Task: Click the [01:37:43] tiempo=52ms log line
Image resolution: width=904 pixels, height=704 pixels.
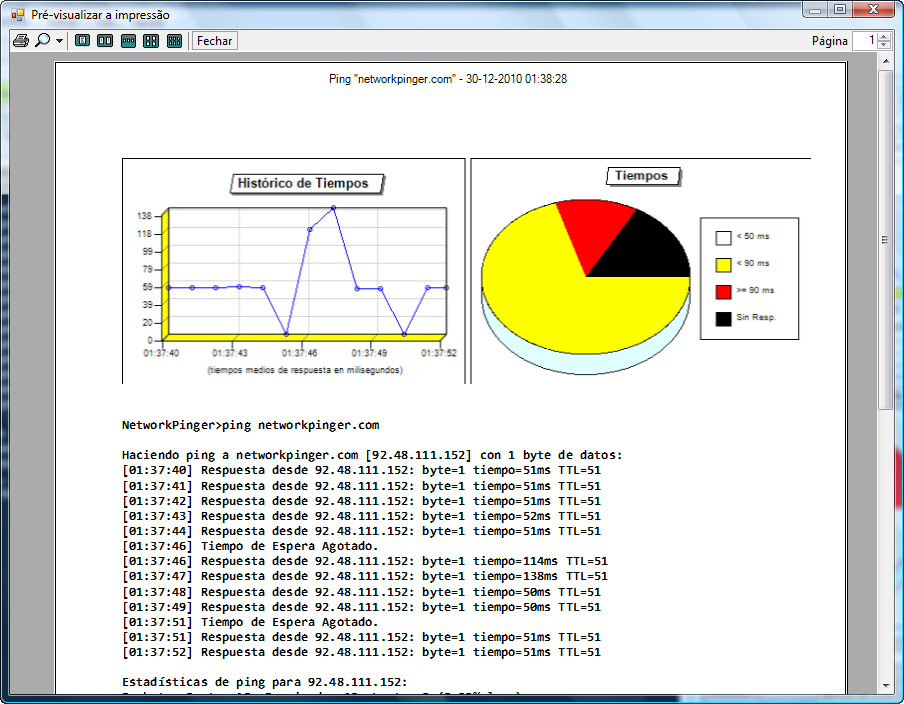Action: point(361,516)
